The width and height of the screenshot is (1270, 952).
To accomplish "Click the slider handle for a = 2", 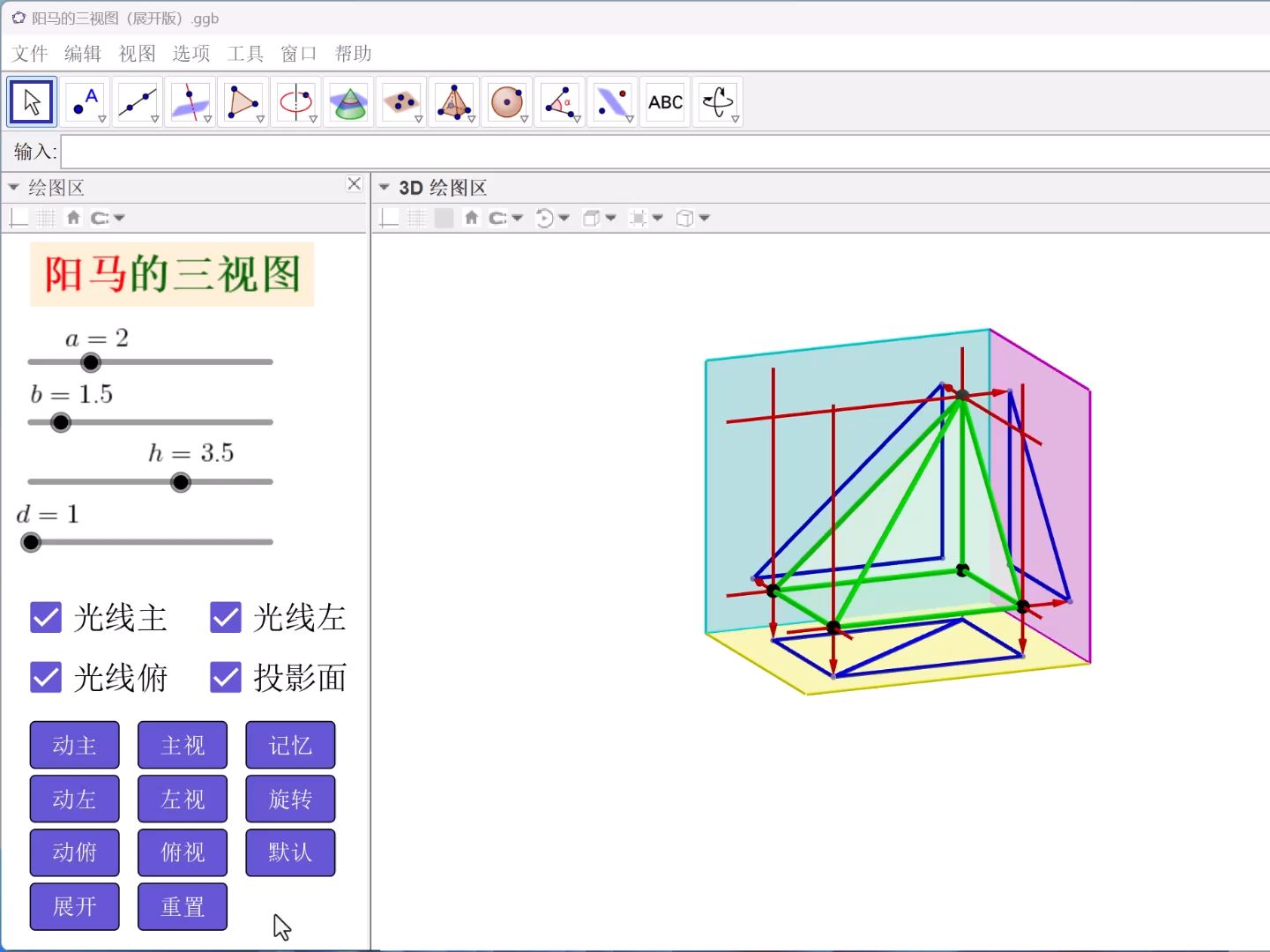I will tap(91, 362).
